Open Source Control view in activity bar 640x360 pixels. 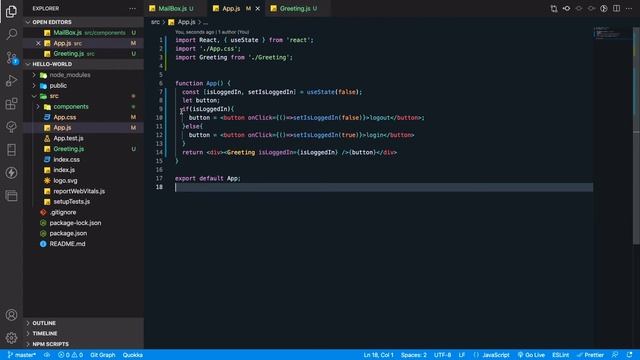11,58
